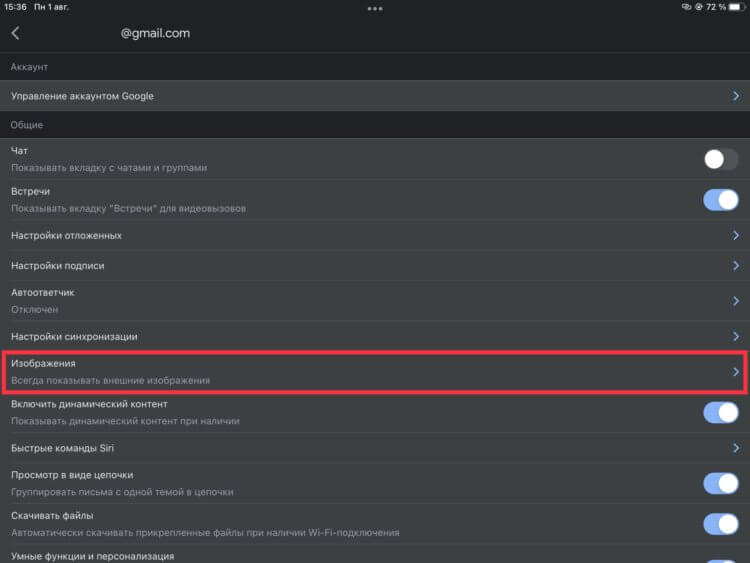Expand Настройки отложенных chevron
This screenshot has height=563, width=750.
(x=736, y=235)
